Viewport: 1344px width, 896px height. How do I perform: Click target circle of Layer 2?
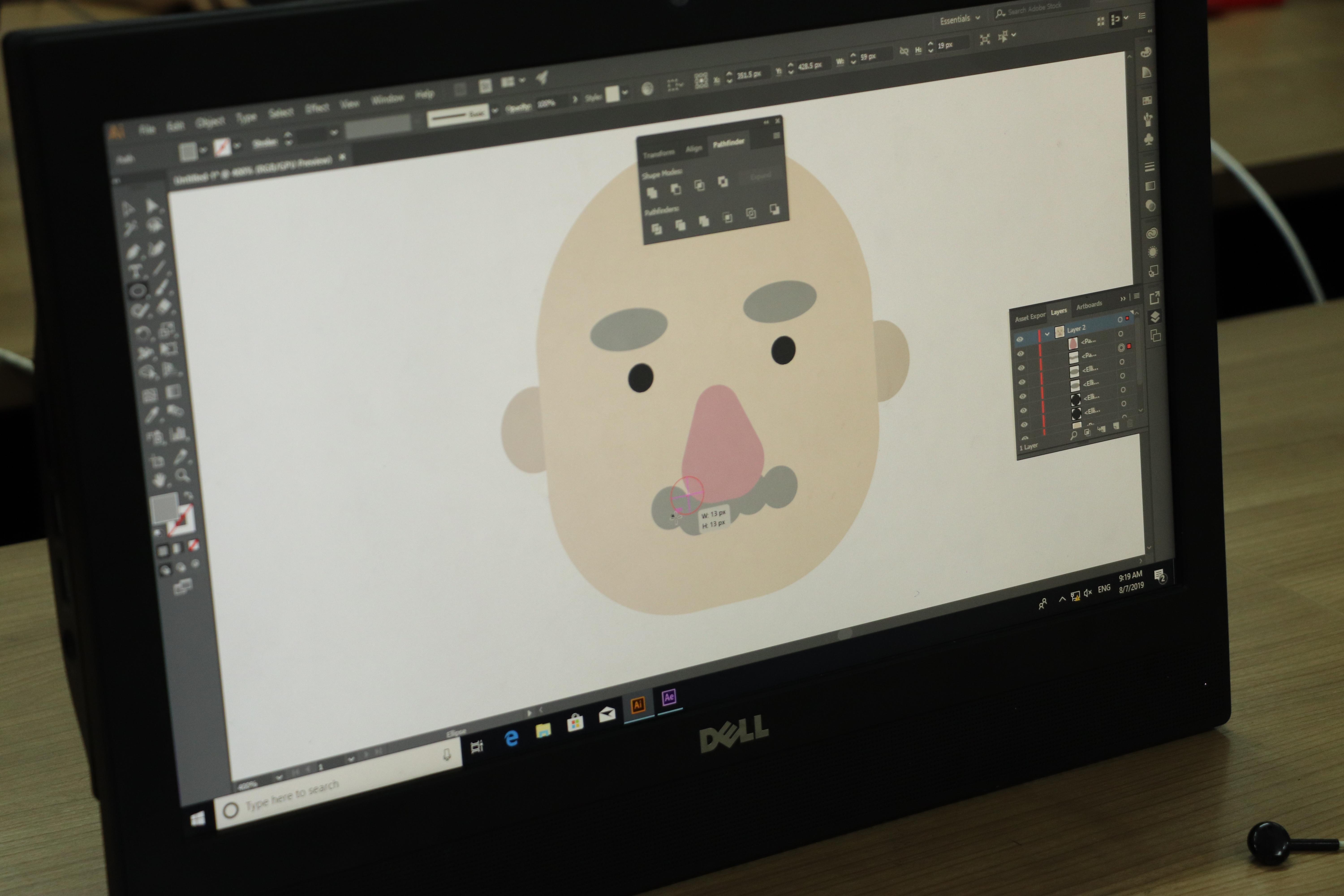point(1120,319)
